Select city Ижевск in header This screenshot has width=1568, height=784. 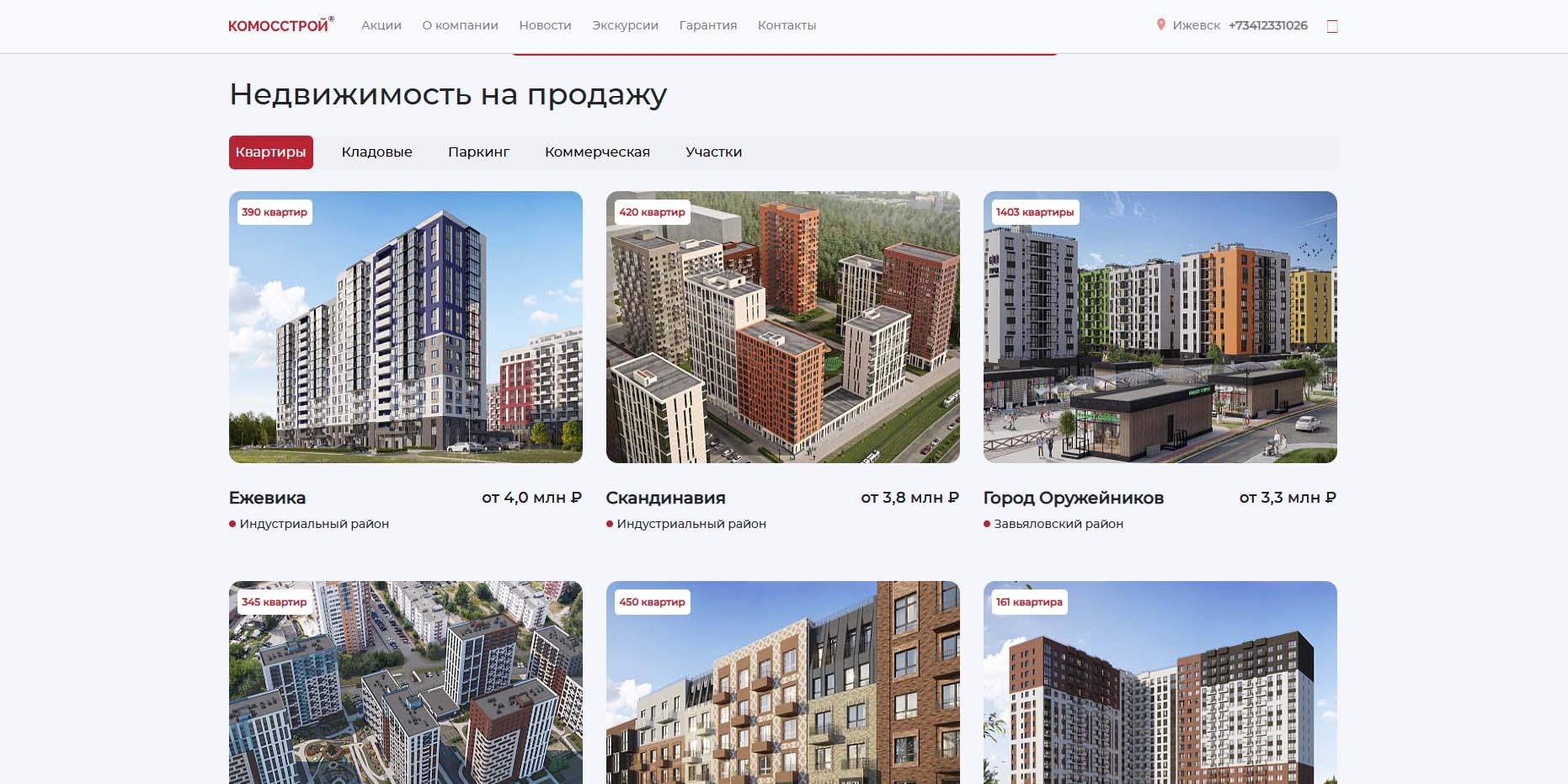click(x=1196, y=25)
